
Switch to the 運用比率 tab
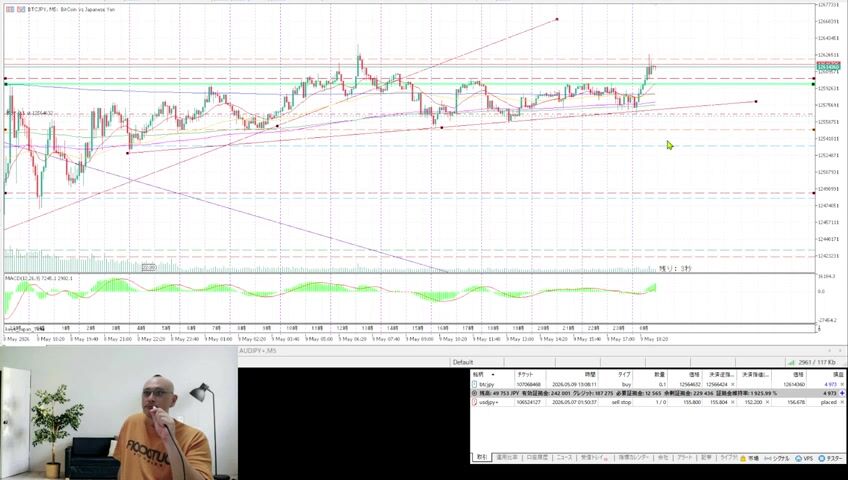coord(507,457)
